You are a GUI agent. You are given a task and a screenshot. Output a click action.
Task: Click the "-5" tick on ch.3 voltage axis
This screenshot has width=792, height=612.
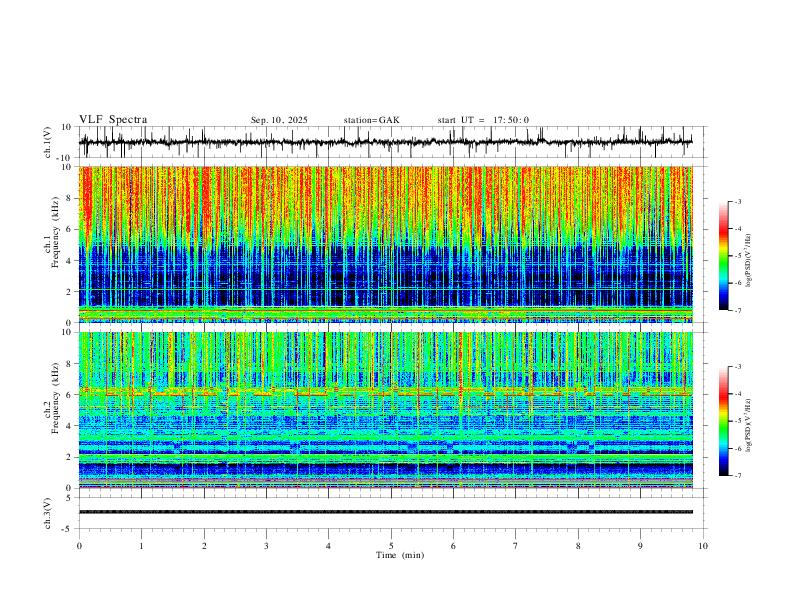(68, 529)
